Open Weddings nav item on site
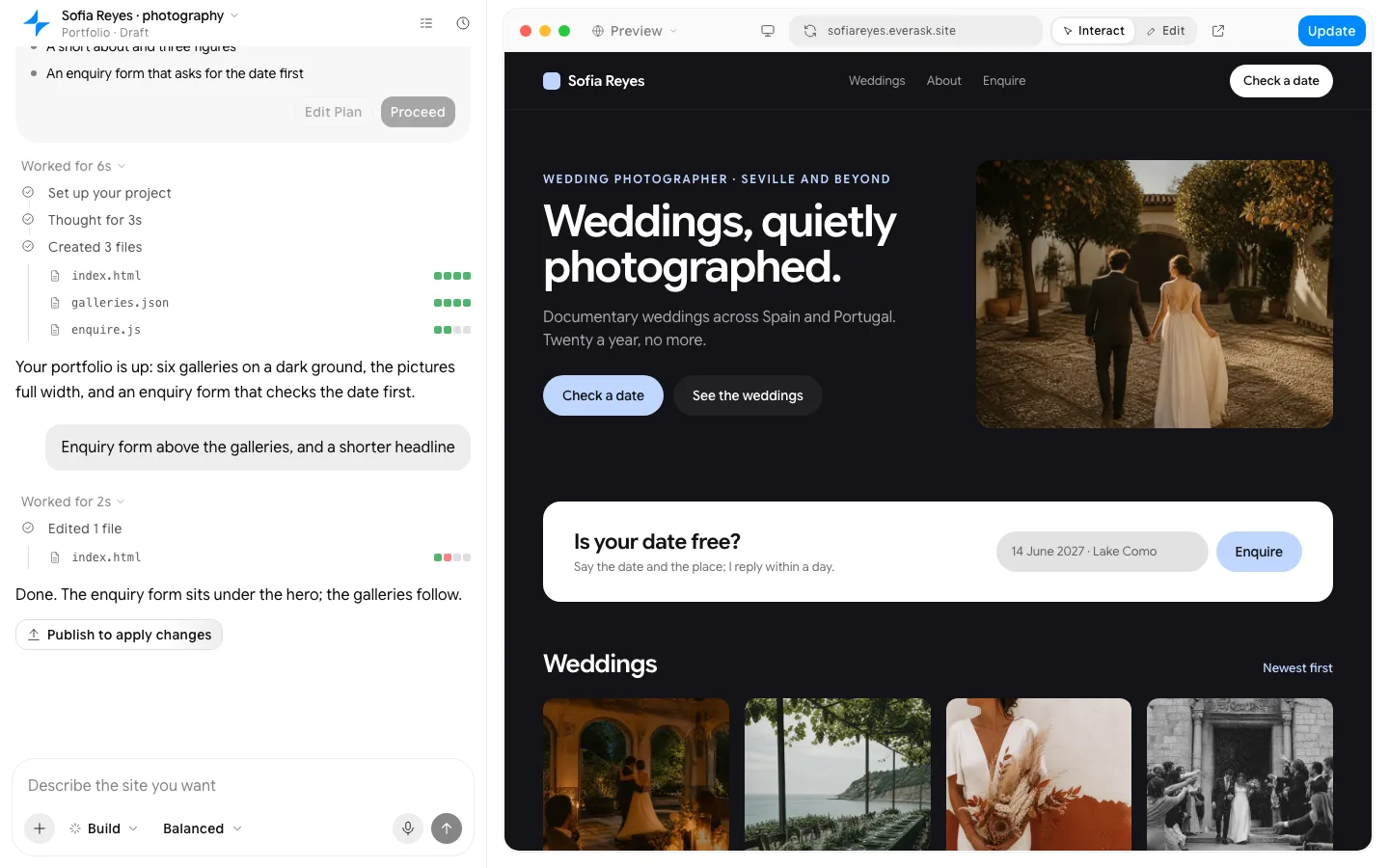1389x868 pixels. point(877,81)
